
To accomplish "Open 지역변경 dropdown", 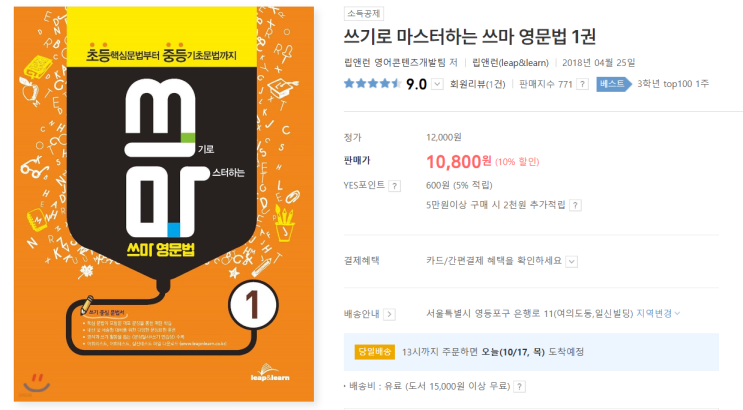I will tap(658, 313).
